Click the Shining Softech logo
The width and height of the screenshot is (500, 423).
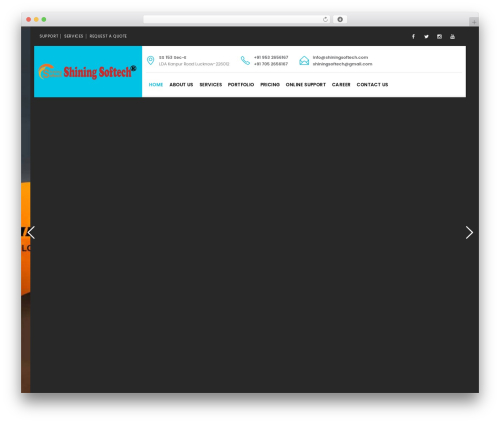click(x=88, y=72)
